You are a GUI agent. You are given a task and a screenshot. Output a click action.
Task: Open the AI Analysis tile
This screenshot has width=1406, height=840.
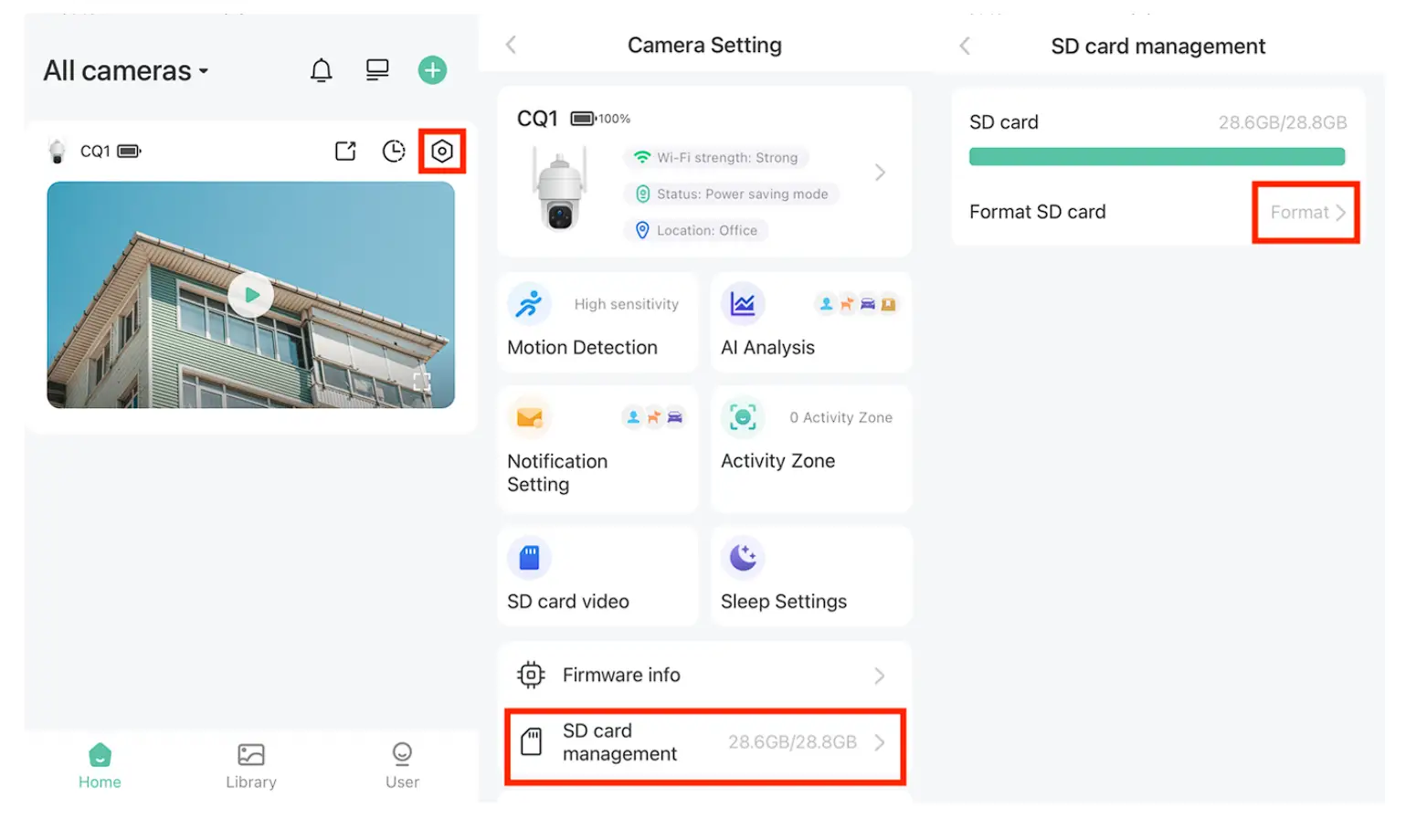[x=810, y=323]
